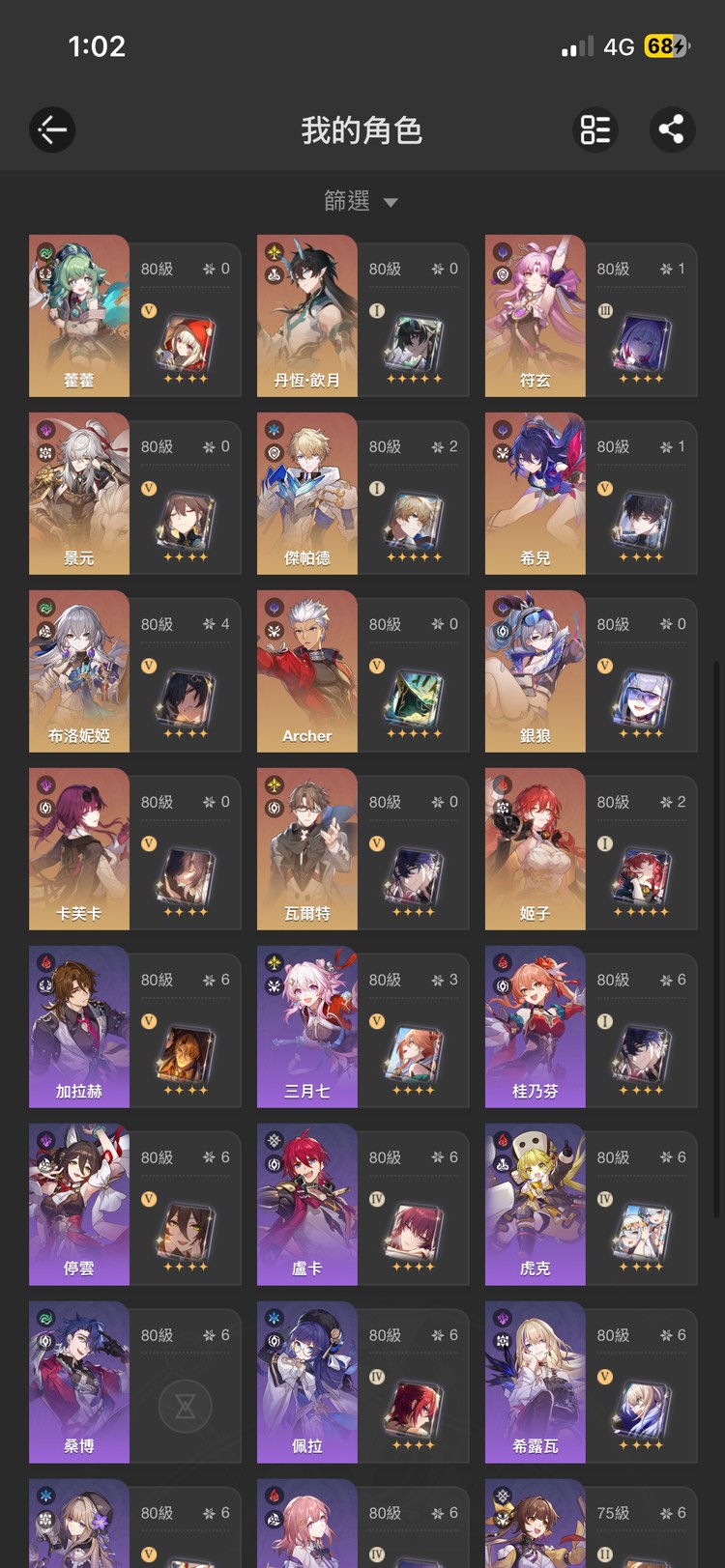Viewport: 725px width, 1568px height.
Task: Tap 虎克's equipped light cone icon
Action: (642, 1231)
